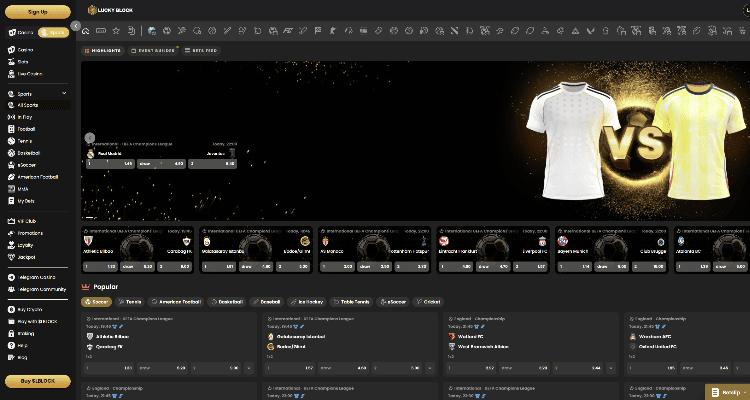
Task: Collapse the left sidebar with arrow
Action: 76,25
